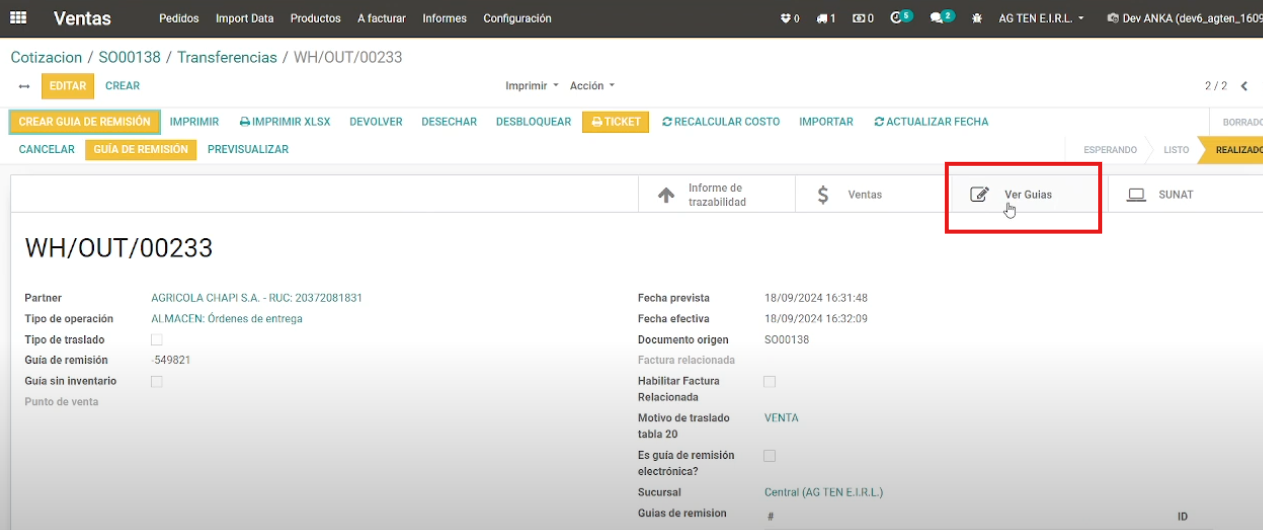Expand the Acción dropdown
This screenshot has width=1263, height=530.
[x=592, y=86]
